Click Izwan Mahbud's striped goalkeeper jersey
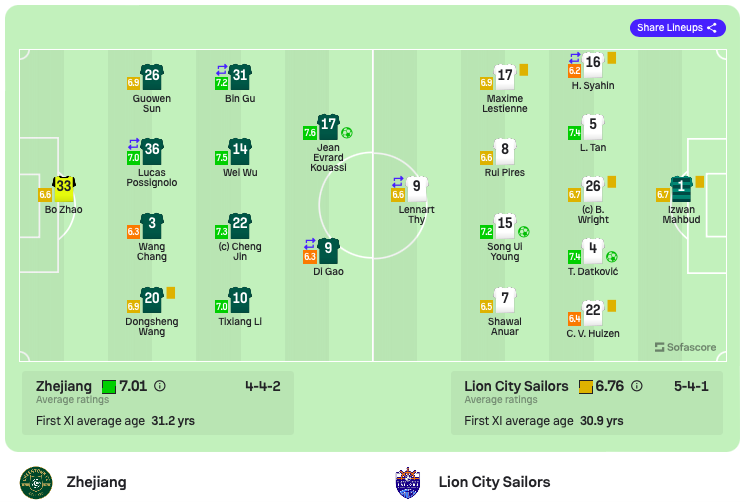The image size is (746, 502). click(681, 188)
